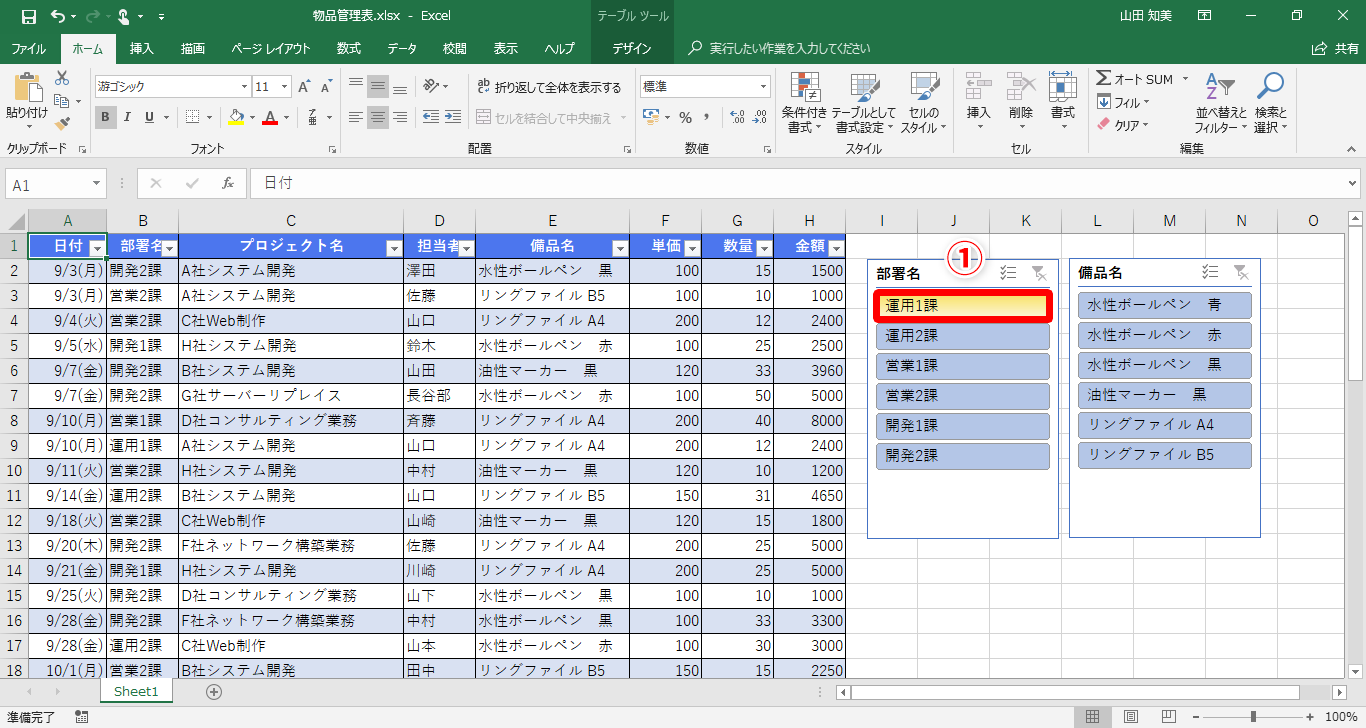Toggle center horizontal alignment
Image resolution: width=1366 pixels, height=728 pixels.
click(377, 118)
